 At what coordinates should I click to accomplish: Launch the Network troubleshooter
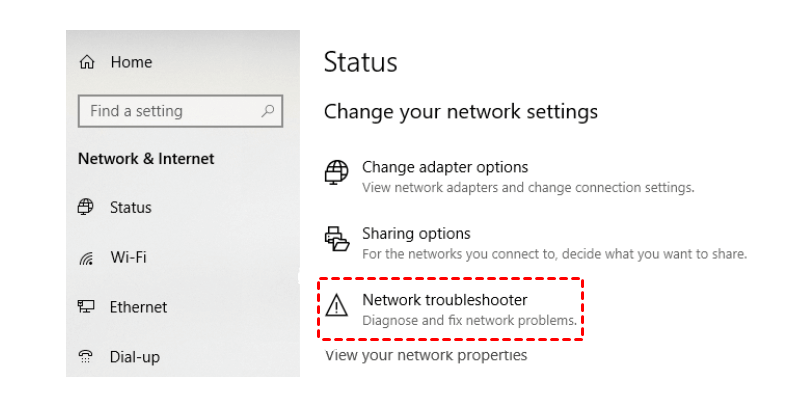[x=444, y=300]
